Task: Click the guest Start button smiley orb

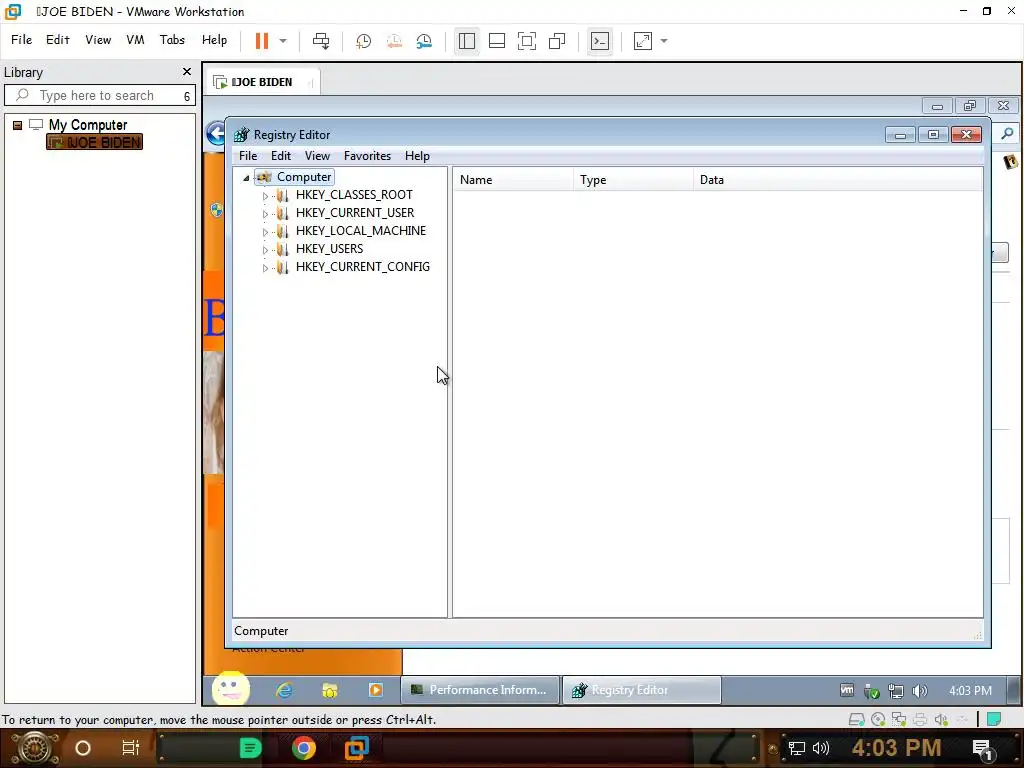Action: 231,688
